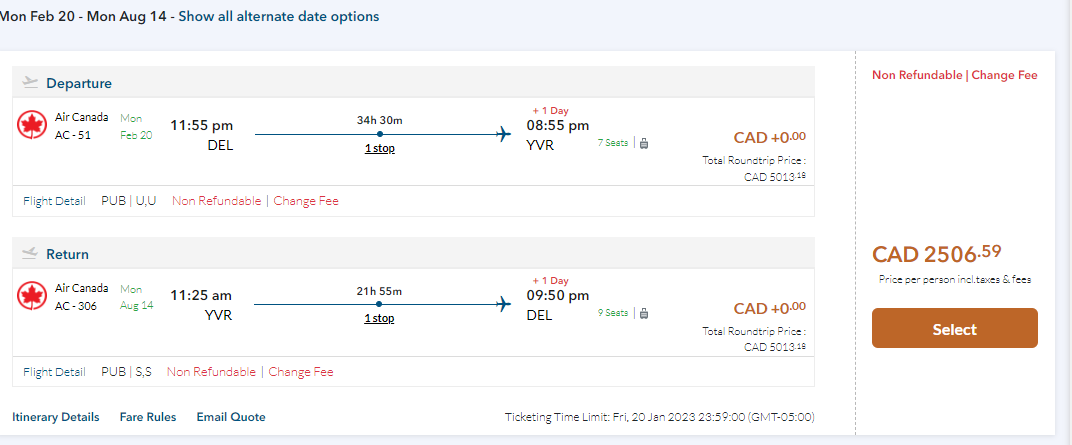1072x445 pixels.
Task: Click baggage icon beside 9 Seats
Action: point(643,313)
